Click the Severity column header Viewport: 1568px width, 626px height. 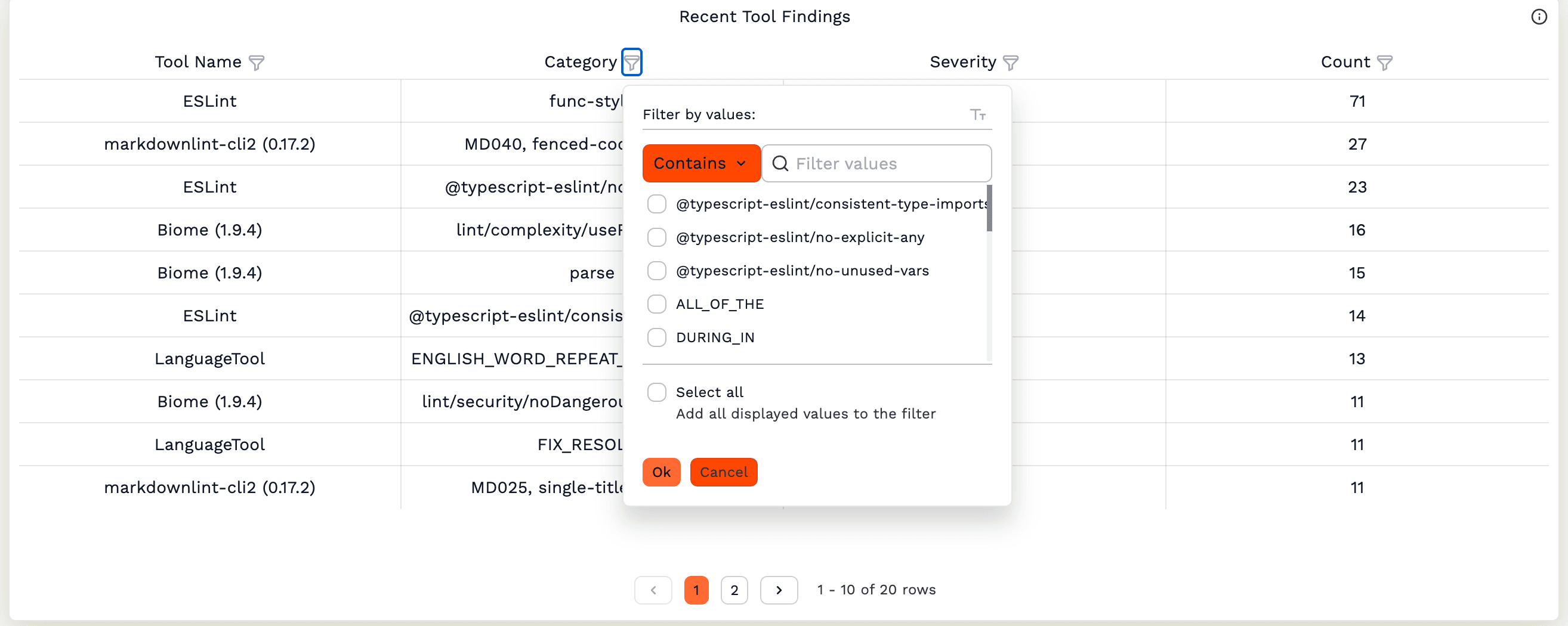click(x=963, y=62)
